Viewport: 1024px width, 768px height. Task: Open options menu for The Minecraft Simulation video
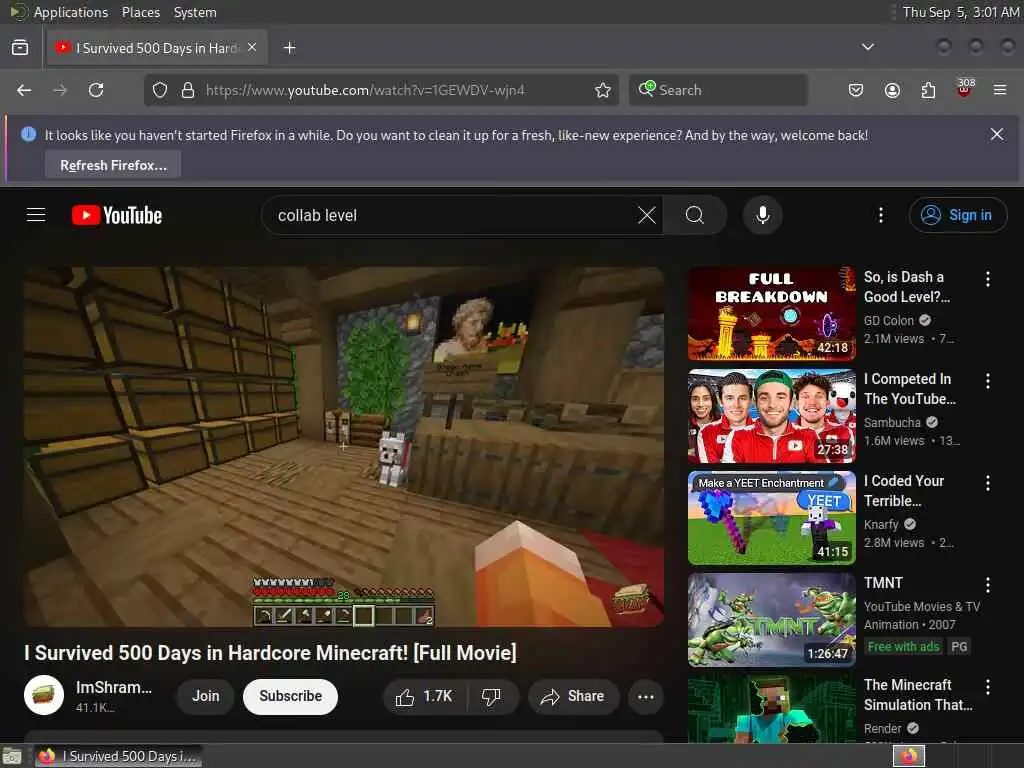point(987,686)
